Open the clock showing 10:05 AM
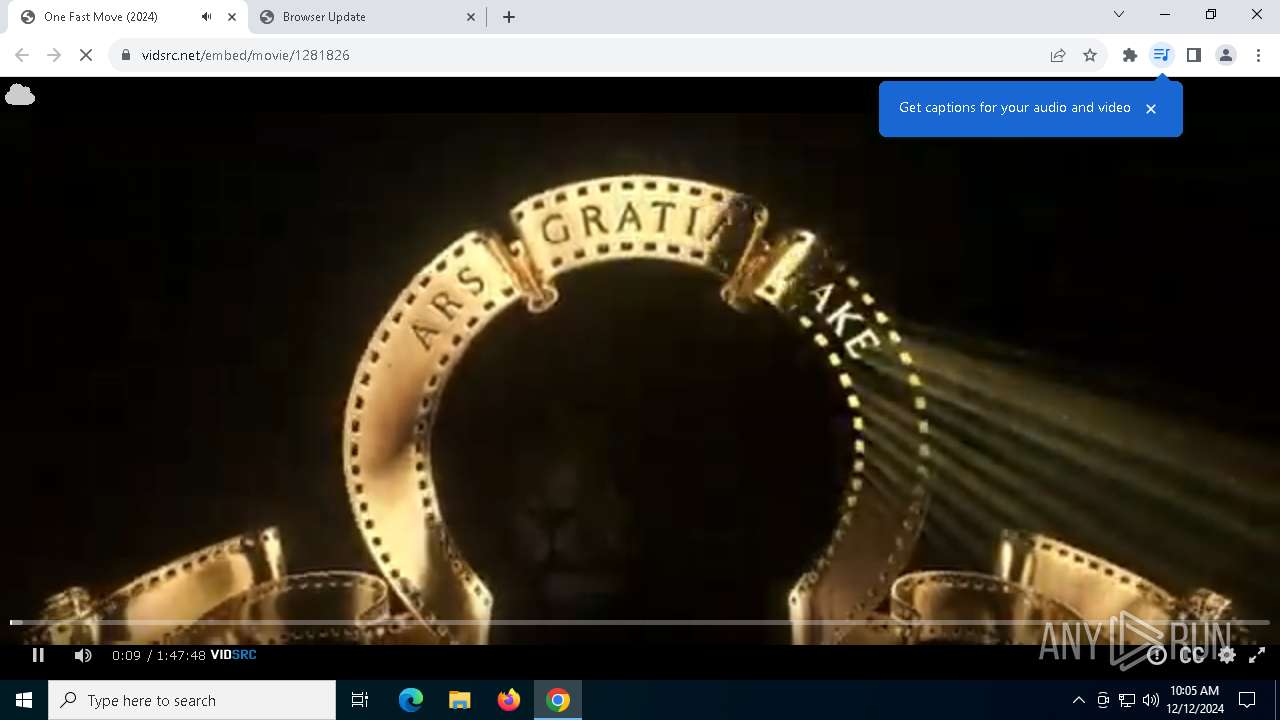This screenshot has width=1280, height=720. coord(1195,700)
